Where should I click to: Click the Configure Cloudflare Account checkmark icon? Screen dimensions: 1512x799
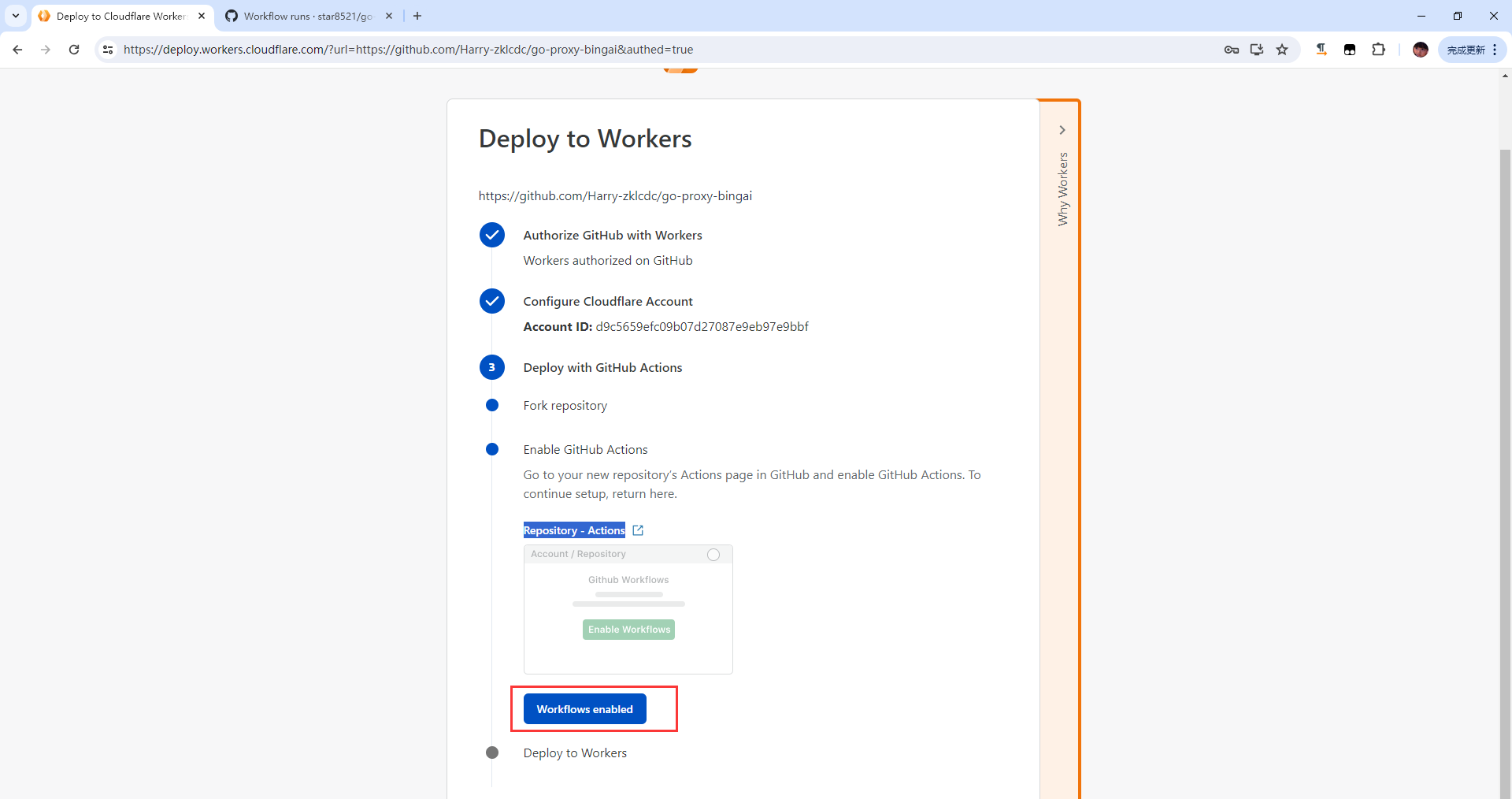pyautogui.click(x=492, y=301)
